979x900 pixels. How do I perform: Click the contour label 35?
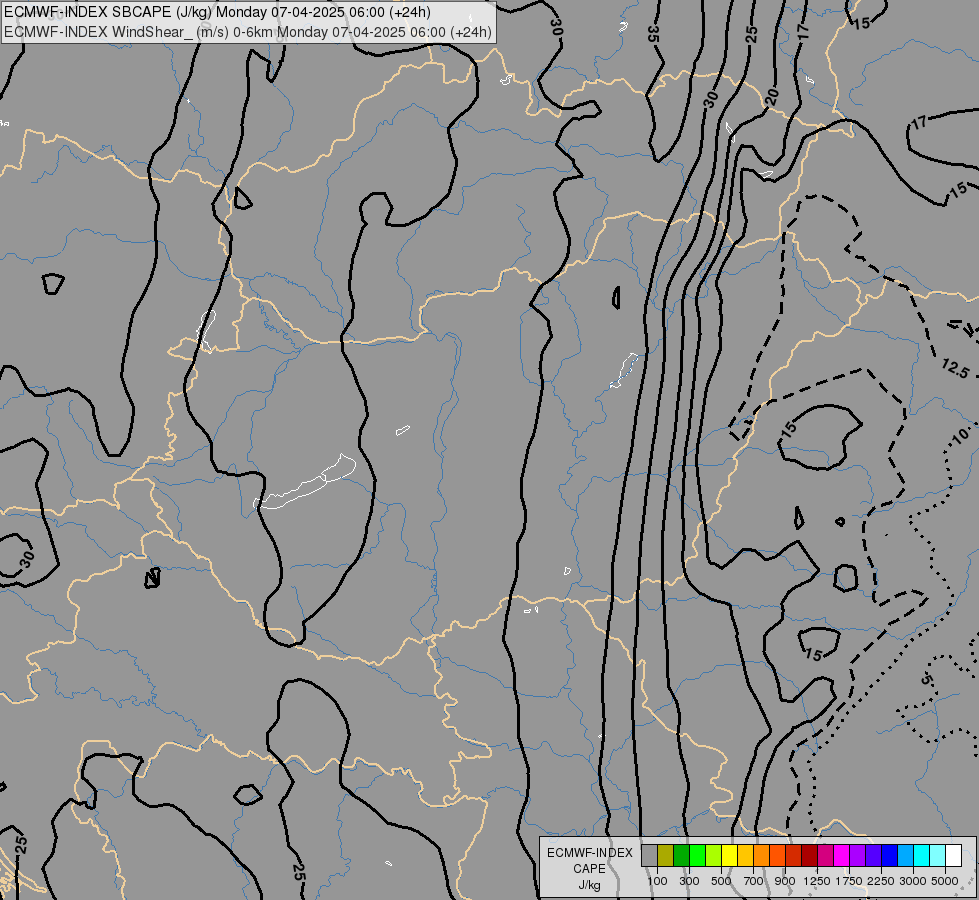tap(654, 33)
